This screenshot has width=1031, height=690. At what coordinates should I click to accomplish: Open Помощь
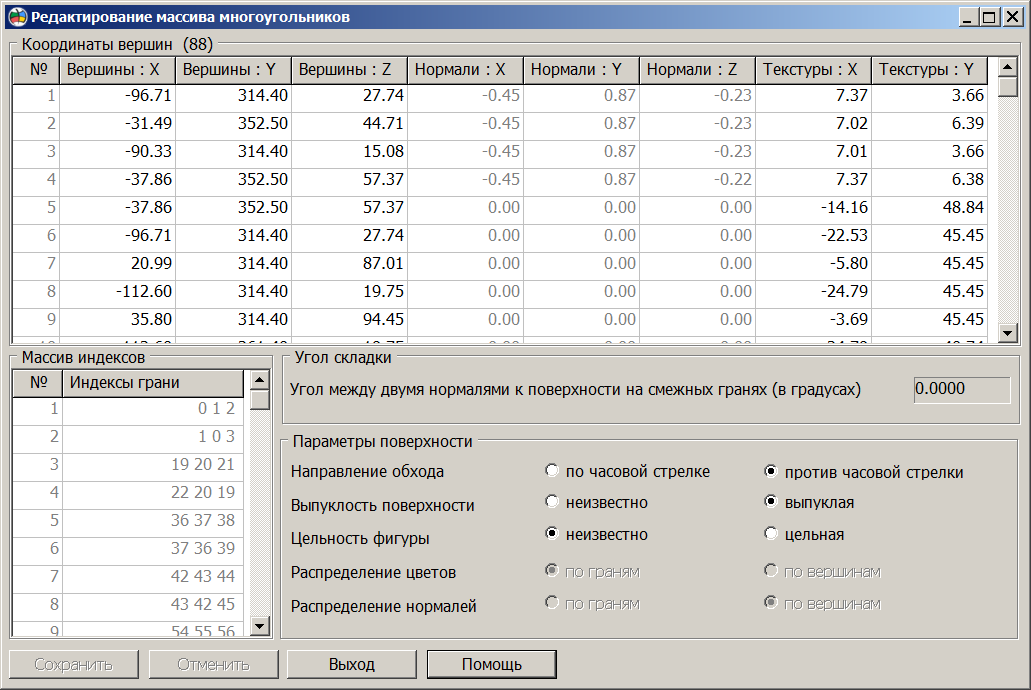coord(490,663)
